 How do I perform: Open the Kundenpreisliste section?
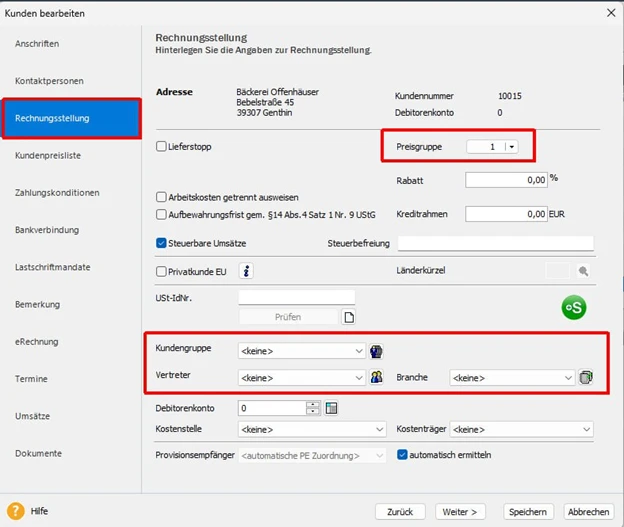click(48, 155)
